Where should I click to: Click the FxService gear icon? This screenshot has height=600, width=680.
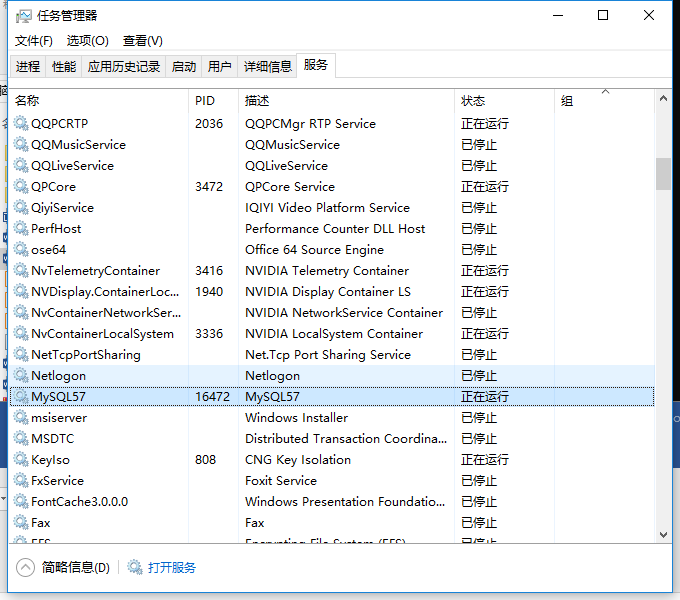[21, 481]
